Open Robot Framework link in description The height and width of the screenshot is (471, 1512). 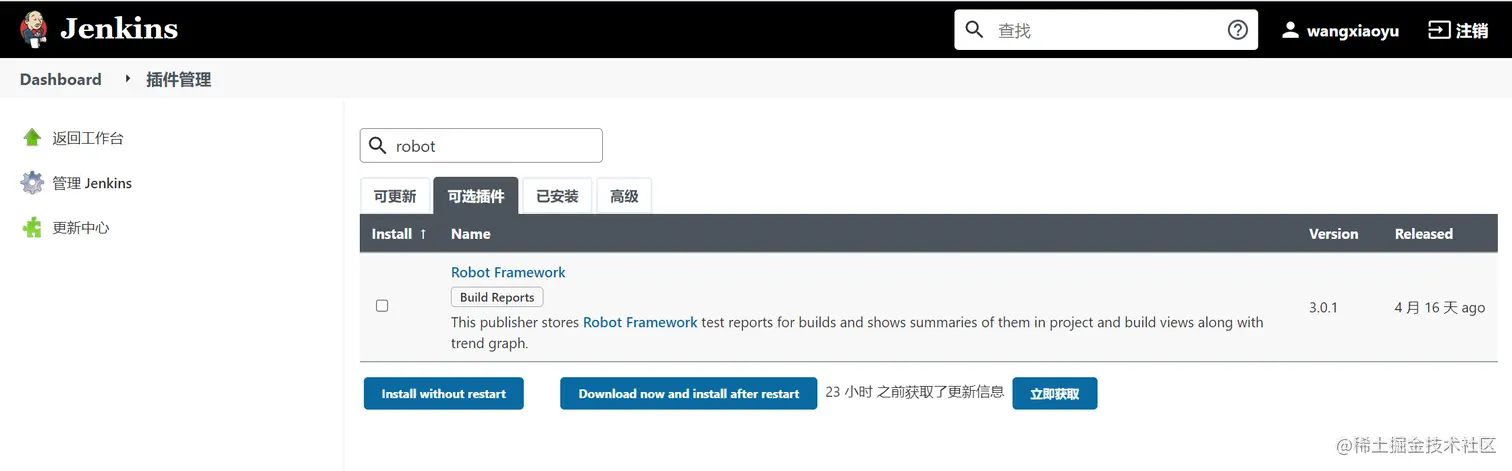click(640, 322)
